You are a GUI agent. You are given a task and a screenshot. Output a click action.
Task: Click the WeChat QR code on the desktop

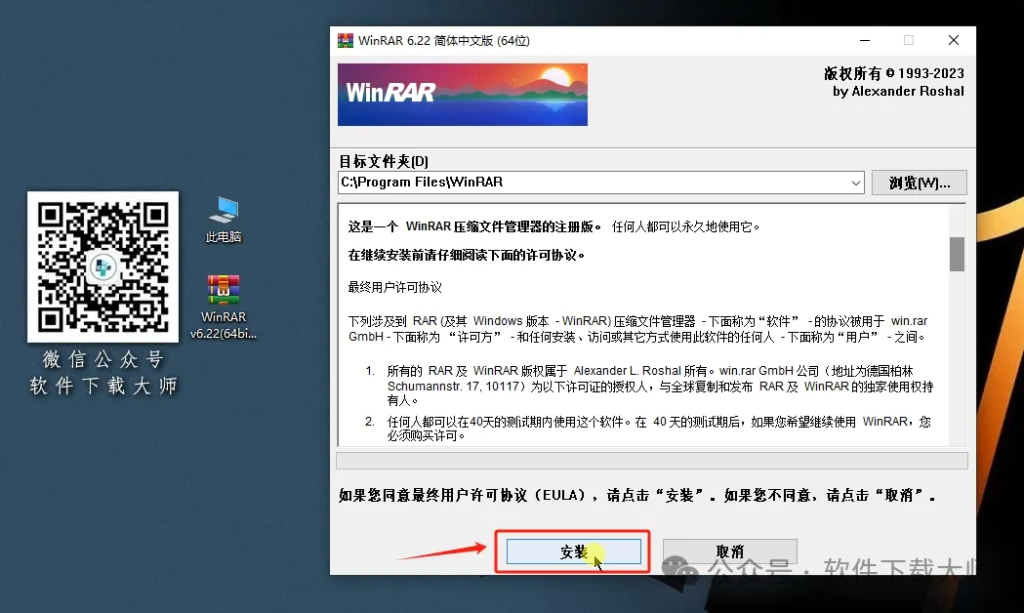tap(102, 265)
